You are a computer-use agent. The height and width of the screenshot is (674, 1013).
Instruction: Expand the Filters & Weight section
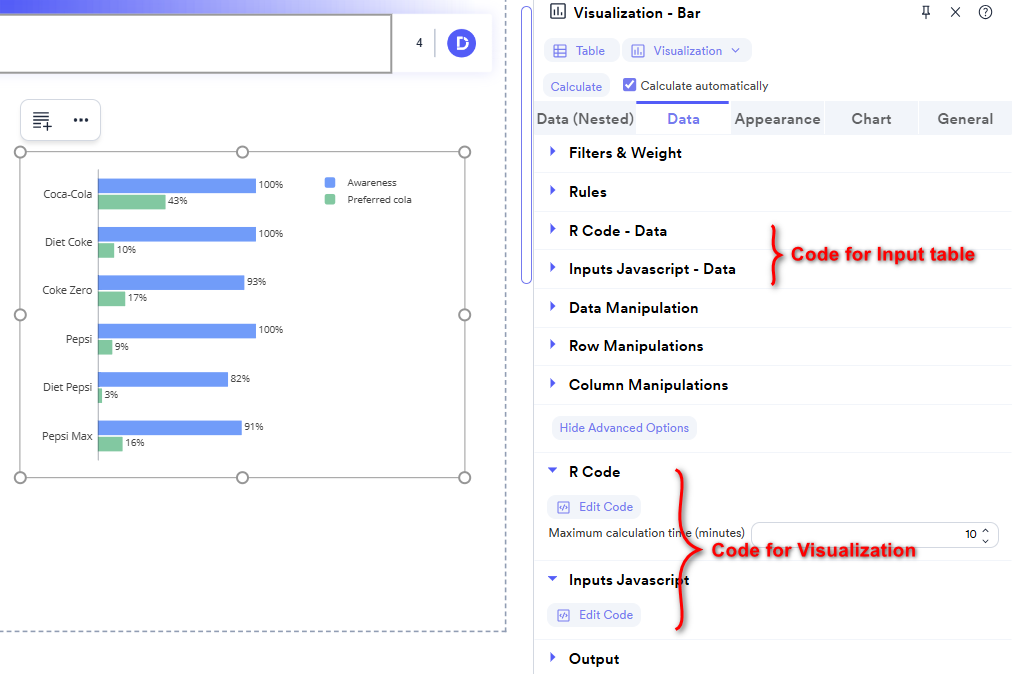tap(553, 152)
